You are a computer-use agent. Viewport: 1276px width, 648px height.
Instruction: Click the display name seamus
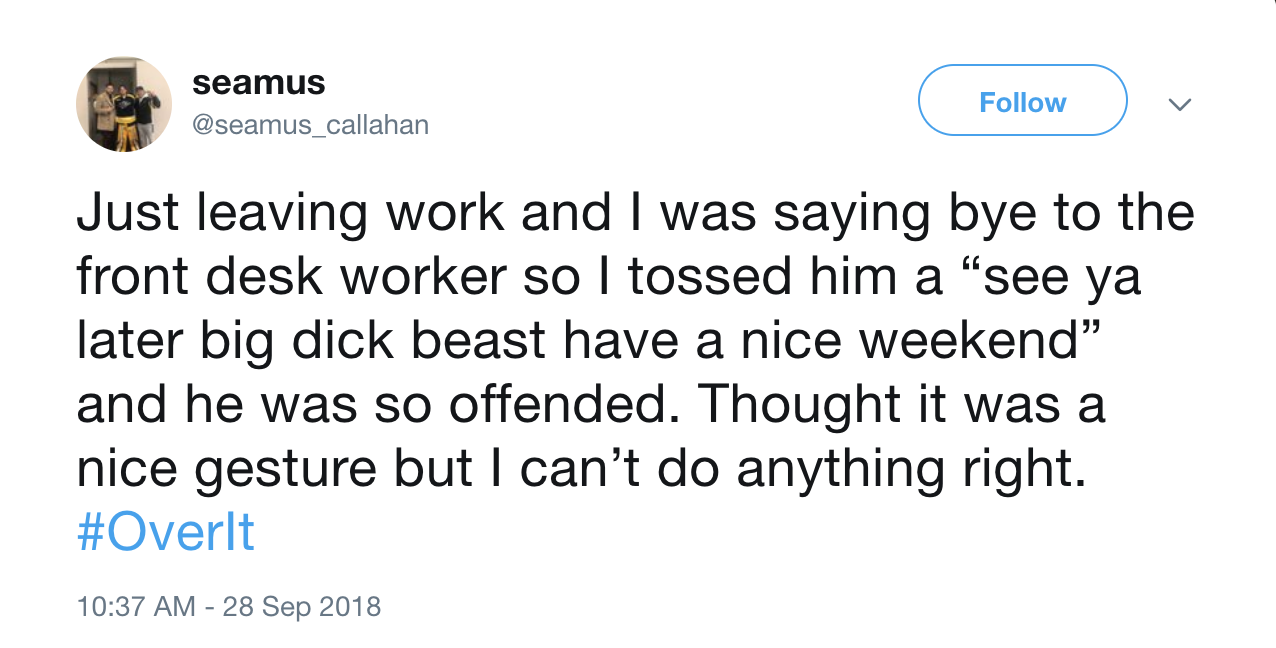click(x=259, y=82)
